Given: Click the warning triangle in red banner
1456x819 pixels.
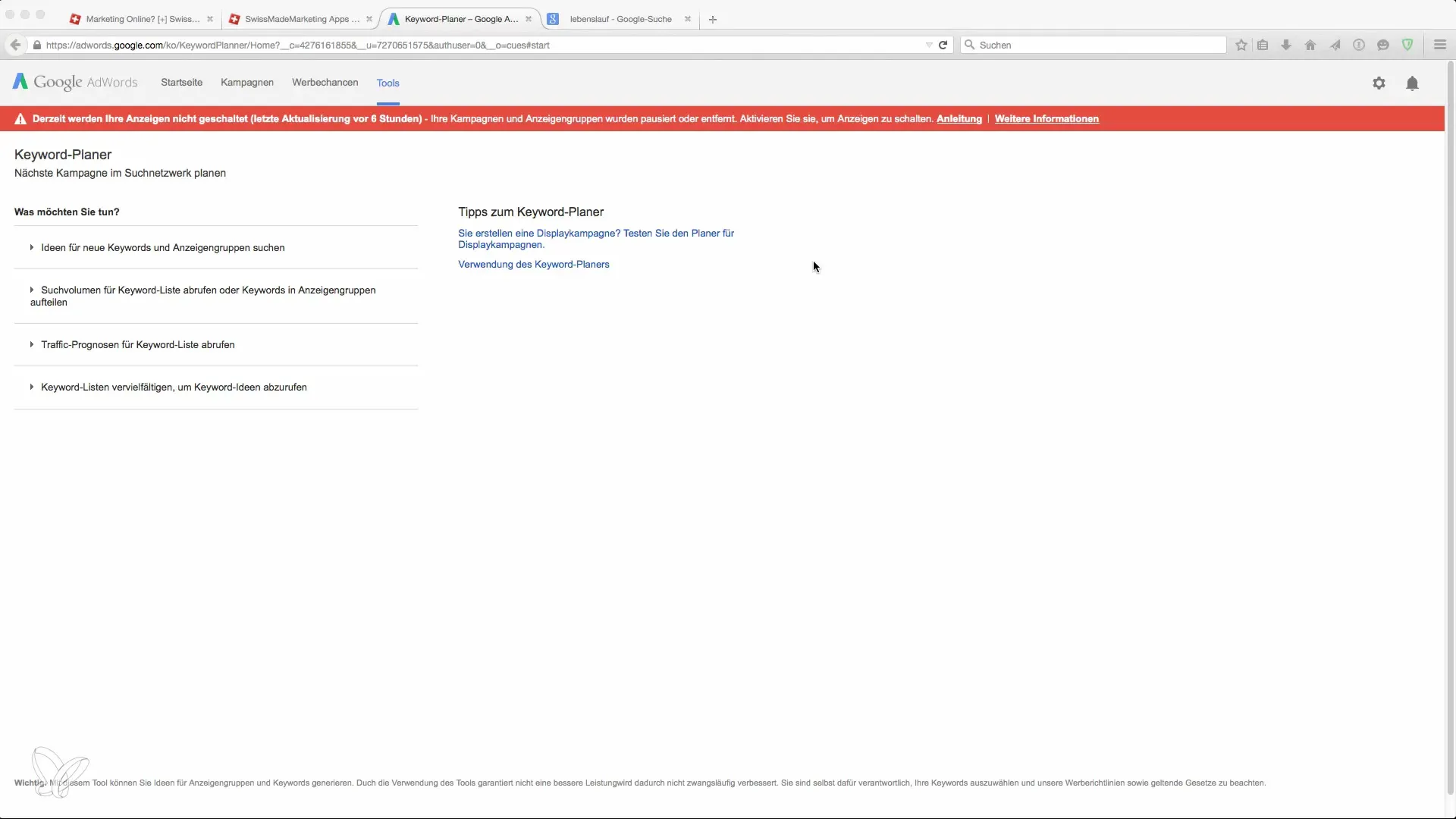Looking at the screenshot, I should [20, 119].
